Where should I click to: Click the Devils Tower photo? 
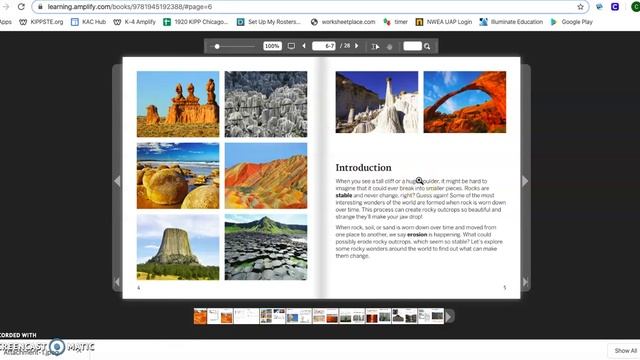pyautogui.click(x=178, y=247)
